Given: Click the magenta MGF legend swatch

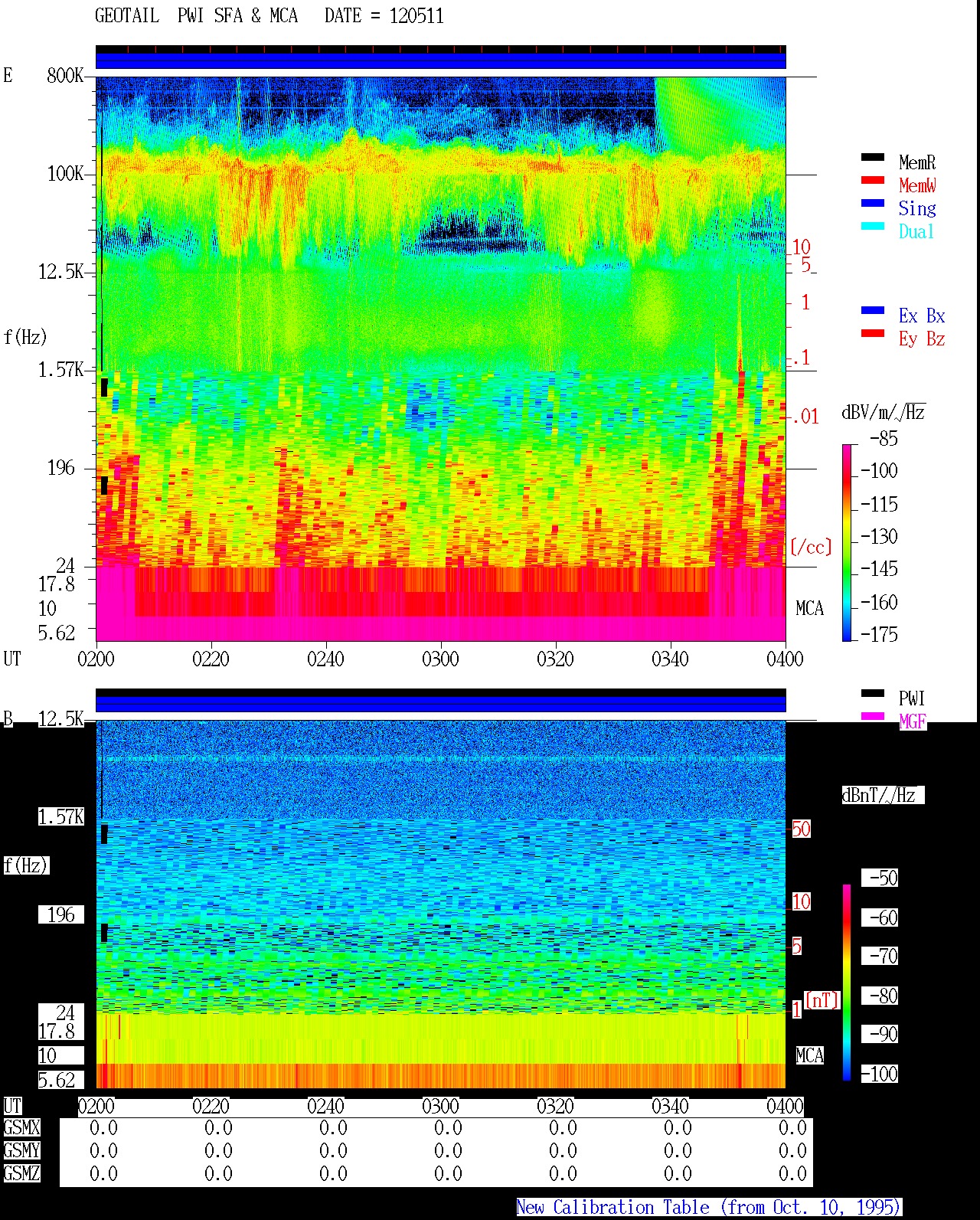Looking at the screenshot, I should coord(873,716).
